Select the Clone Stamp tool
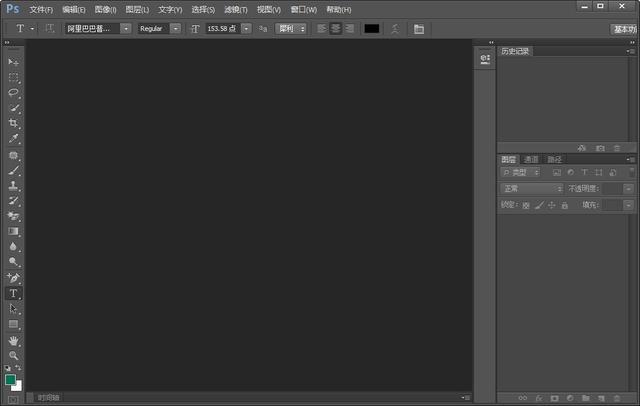The image size is (640, 406). (x=13, y=186)
